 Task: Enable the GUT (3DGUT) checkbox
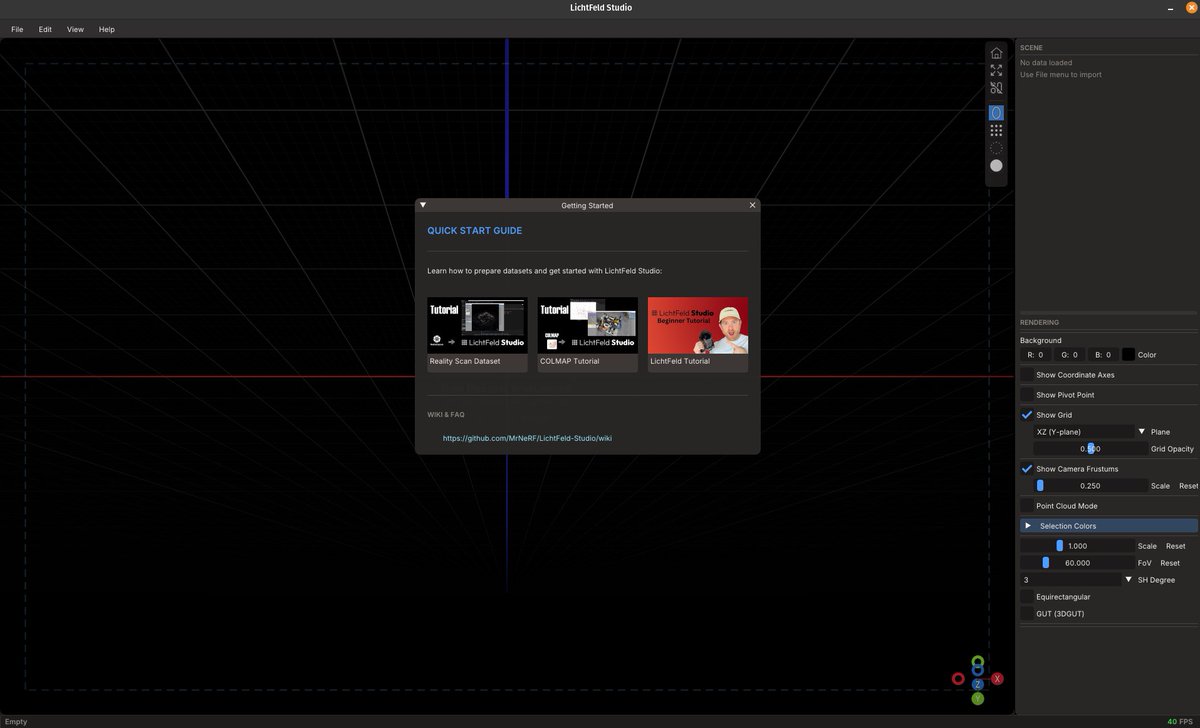coord(1027,614)
